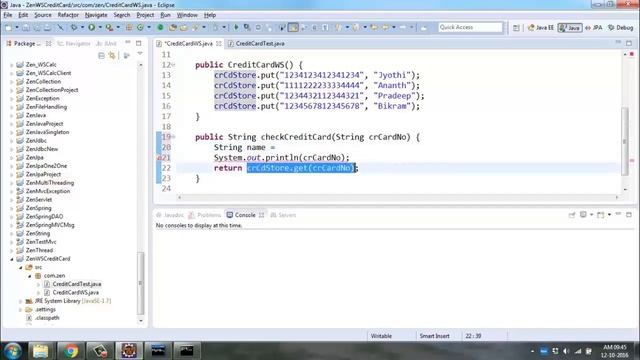Toggle Show Whitespace Characters icon
640x360 pixels.
[x=325, y=27]
